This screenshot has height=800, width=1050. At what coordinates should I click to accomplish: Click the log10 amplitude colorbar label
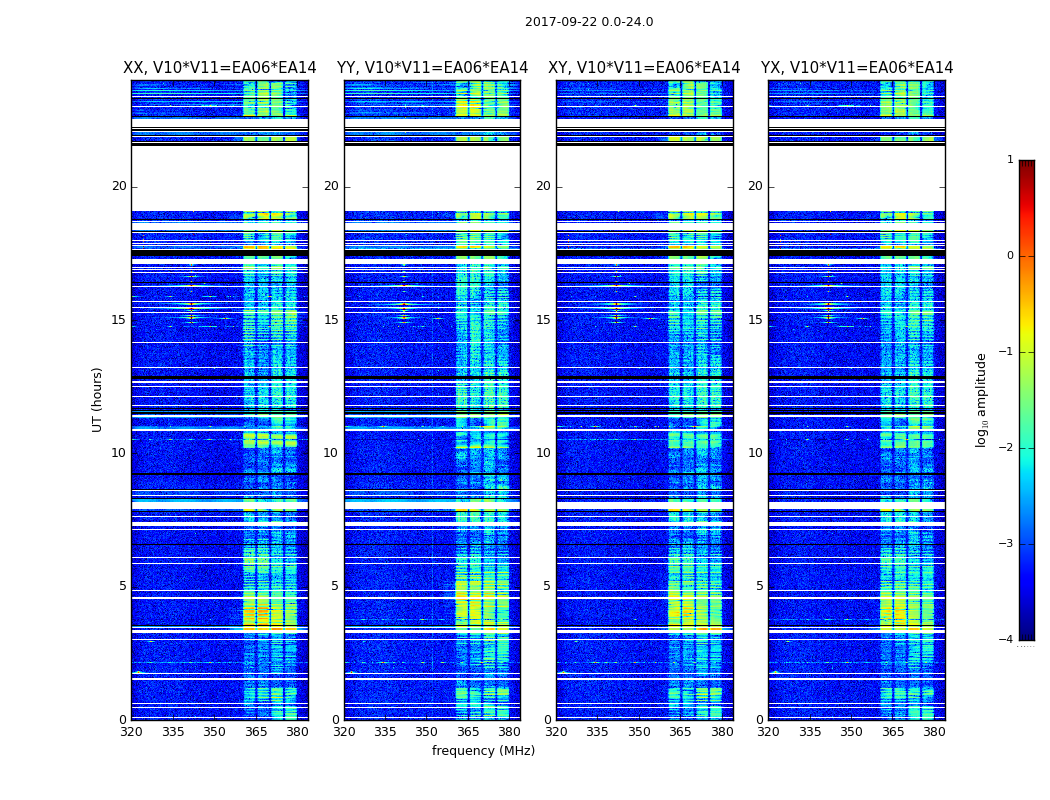[x=982, y=399]
